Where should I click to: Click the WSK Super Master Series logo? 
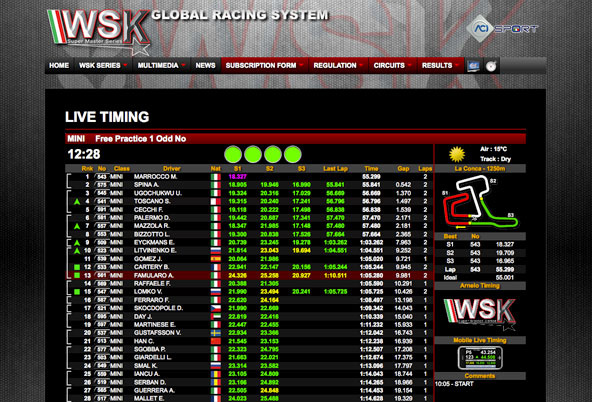tap(99, 31)
